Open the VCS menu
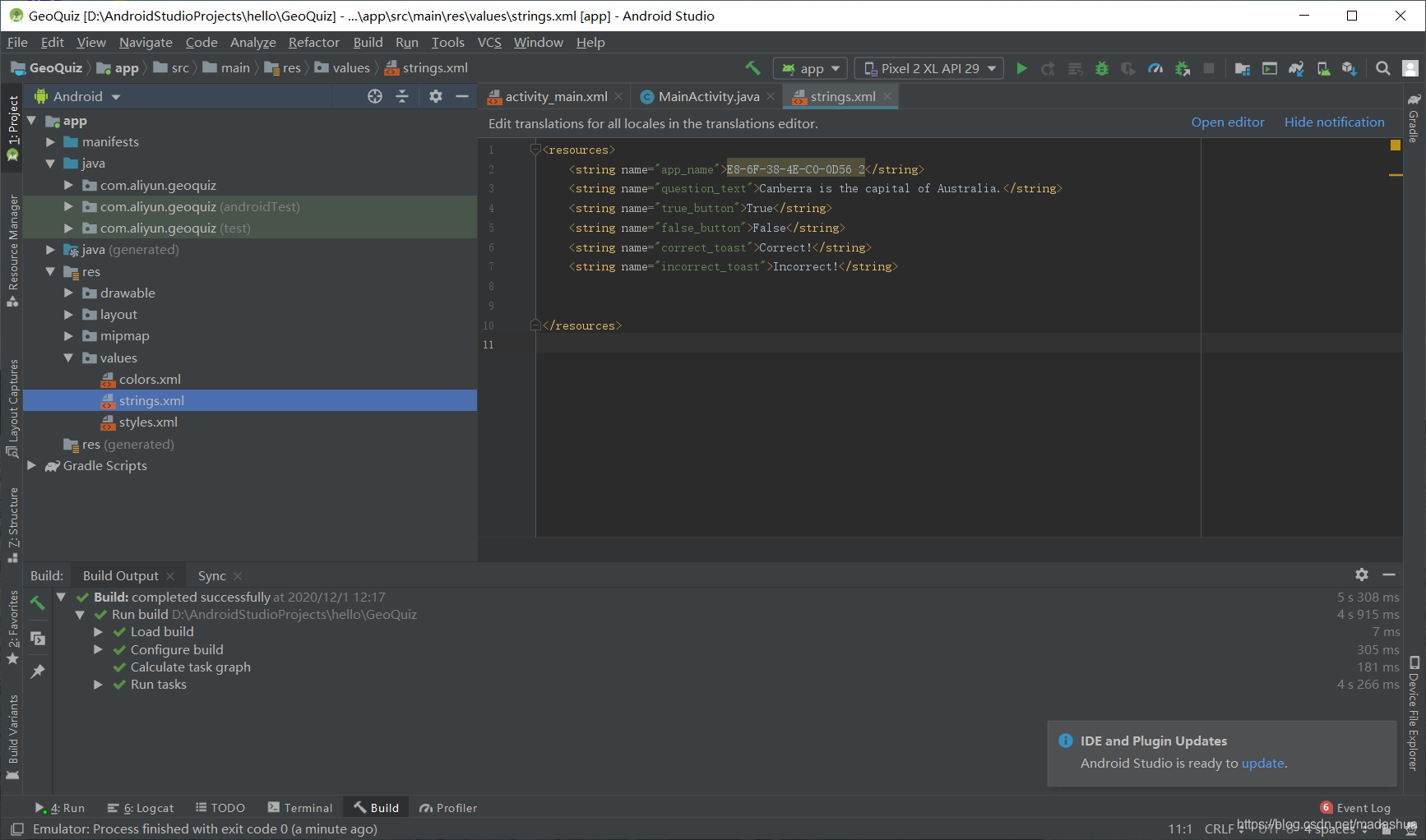Screen dimensions: 1426x840 (x=489, y=42)
